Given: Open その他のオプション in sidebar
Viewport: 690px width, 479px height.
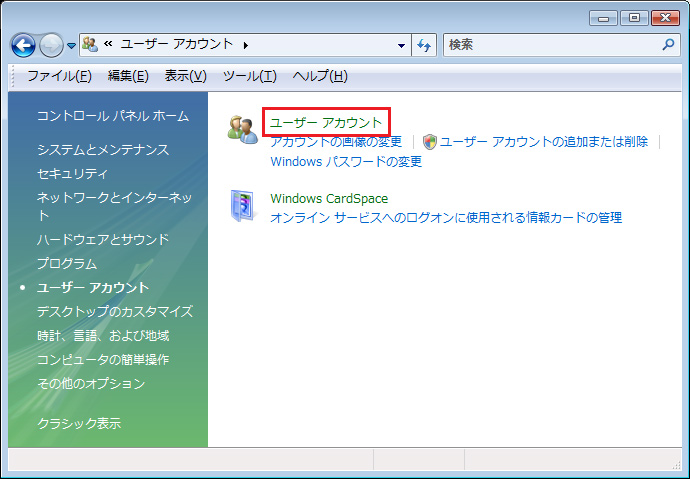Looking at the screenshot, I should pyautogui.click(x=91, y=383).
